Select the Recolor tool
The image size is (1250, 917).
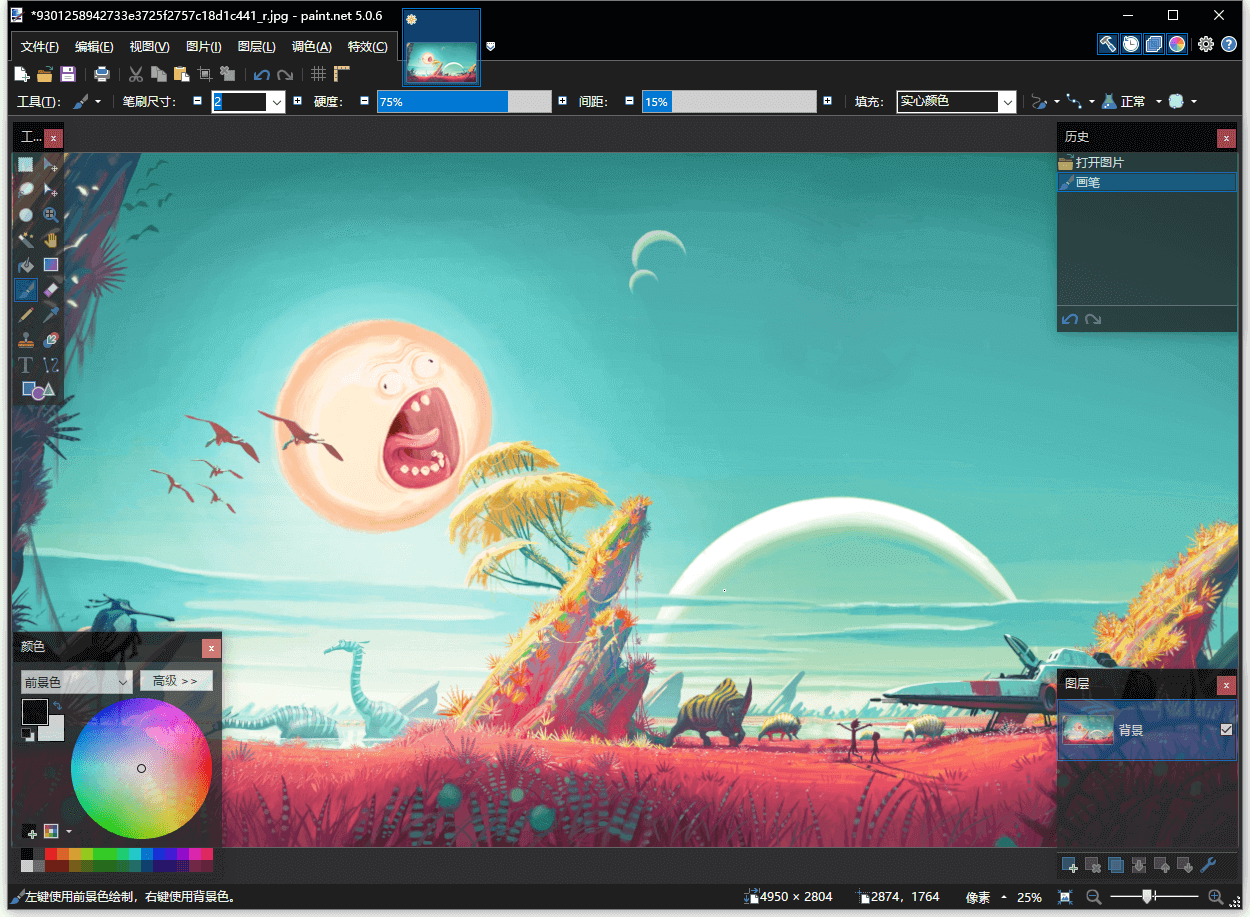point(51,340)
